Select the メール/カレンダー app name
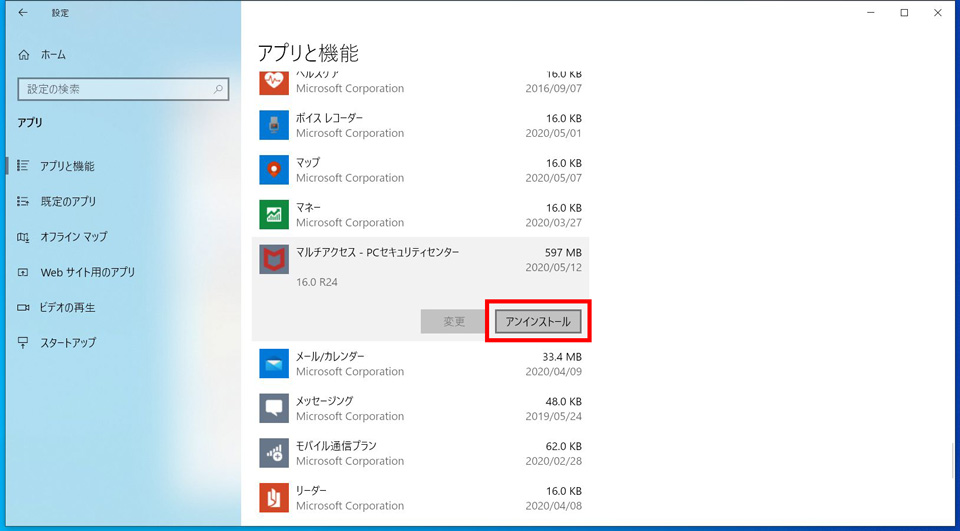This screenshot has height=531, width=960. pos(330,356)
